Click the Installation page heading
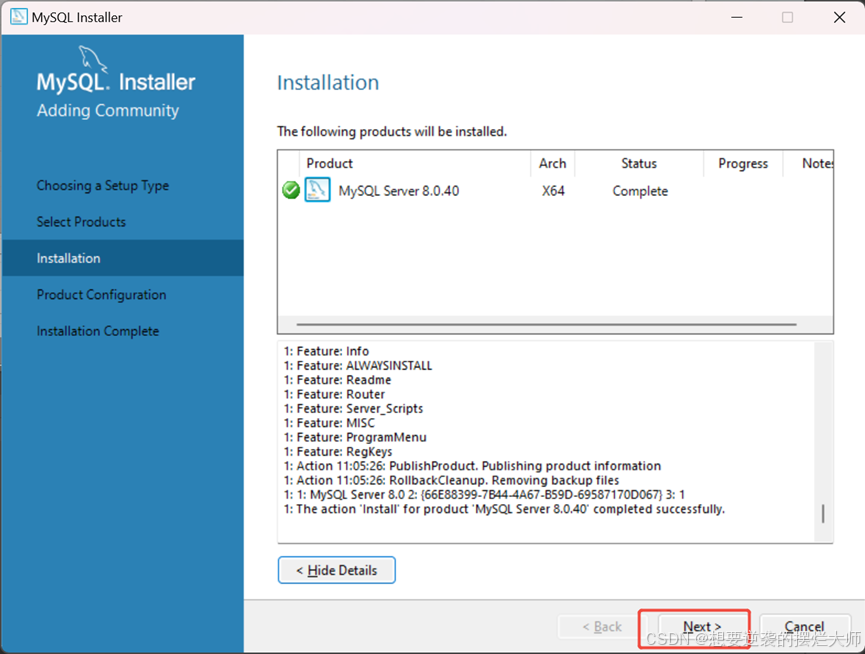Image resolution: width=865 pixels, height=654 pixels. (x=328, y=83)
